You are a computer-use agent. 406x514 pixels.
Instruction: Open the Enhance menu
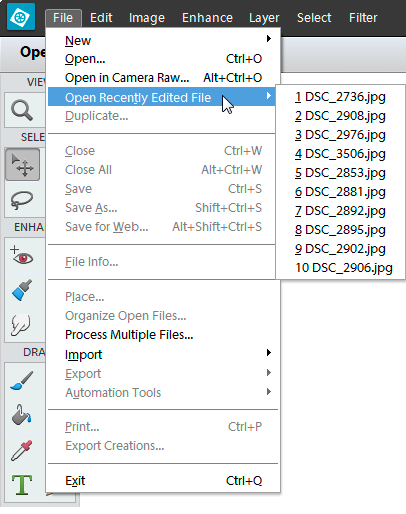(x=207, y=17)
